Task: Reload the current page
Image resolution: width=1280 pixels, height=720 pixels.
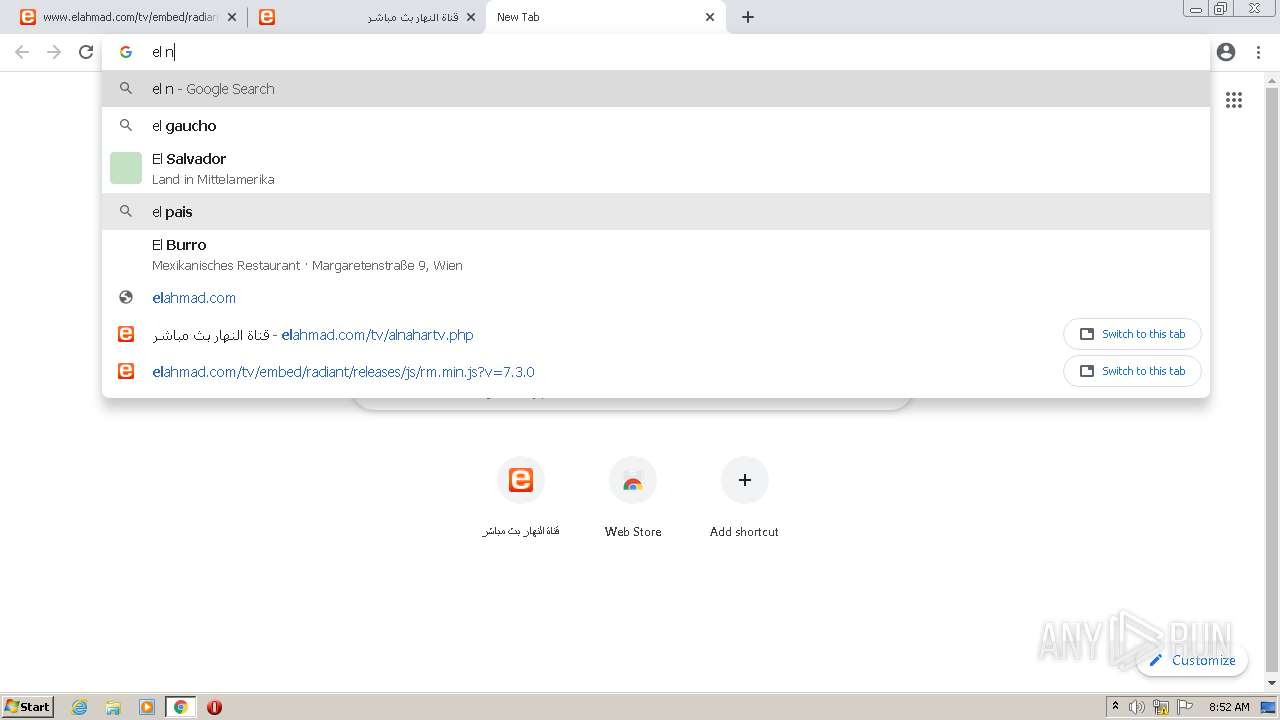Action: click(x=86, y=52)
